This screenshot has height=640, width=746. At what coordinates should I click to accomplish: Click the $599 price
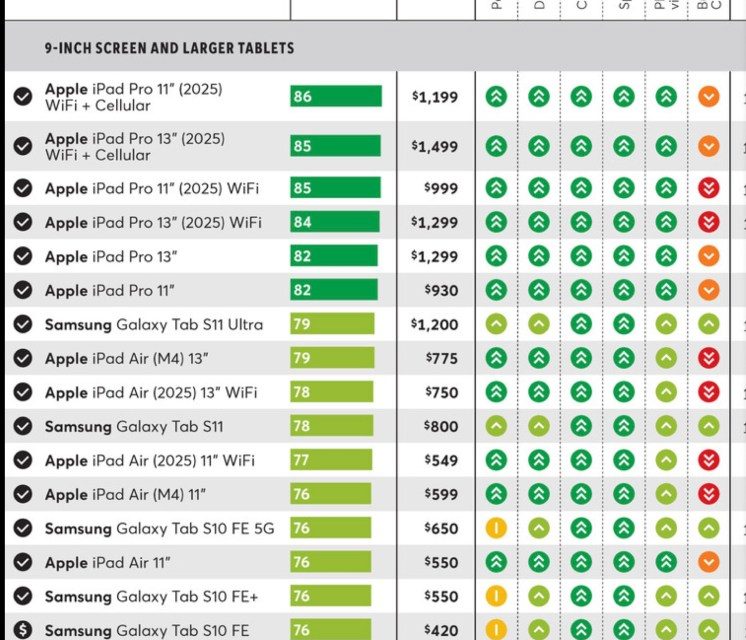(441, 494)
